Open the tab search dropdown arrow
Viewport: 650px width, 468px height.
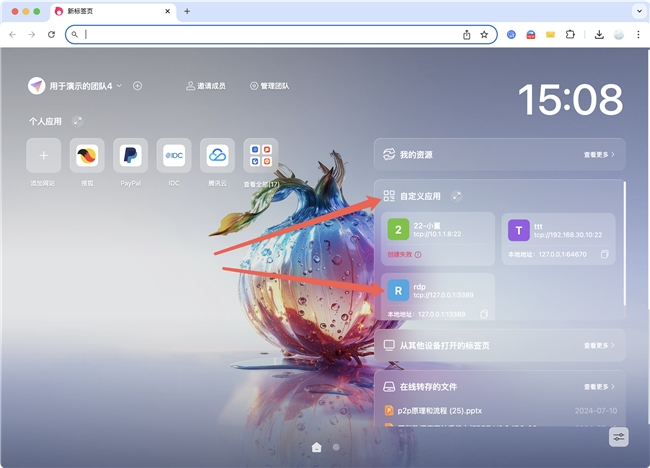point(638,11)
